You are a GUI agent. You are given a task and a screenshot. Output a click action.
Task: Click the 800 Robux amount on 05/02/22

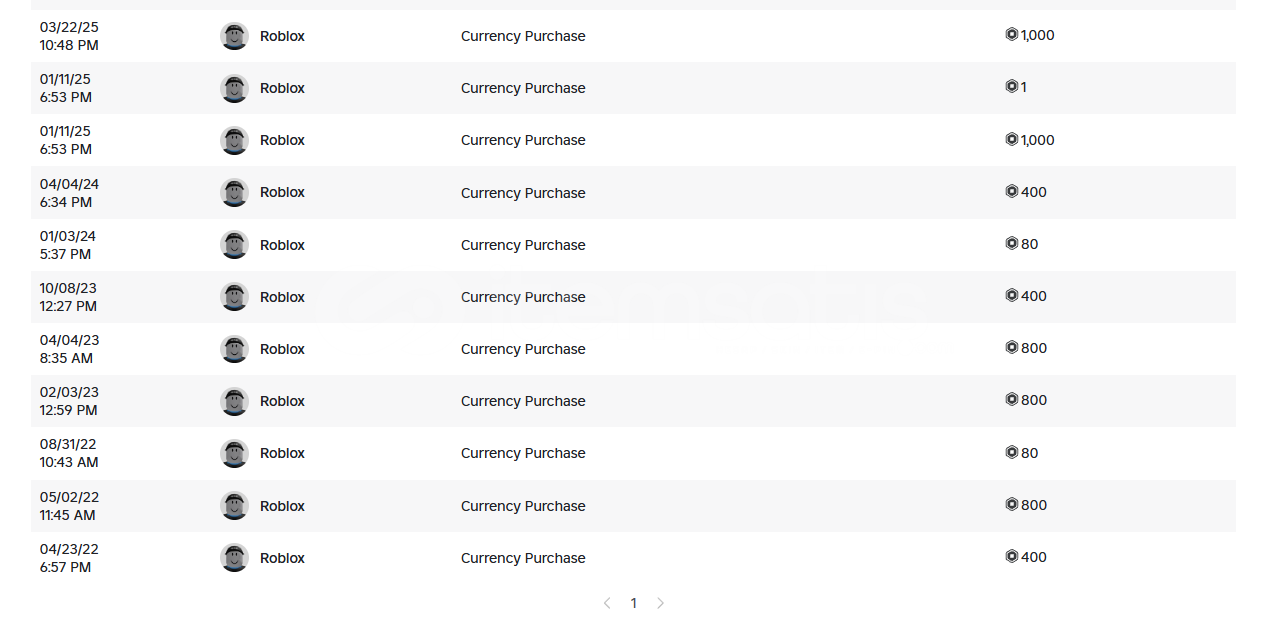pos(1033,505)
